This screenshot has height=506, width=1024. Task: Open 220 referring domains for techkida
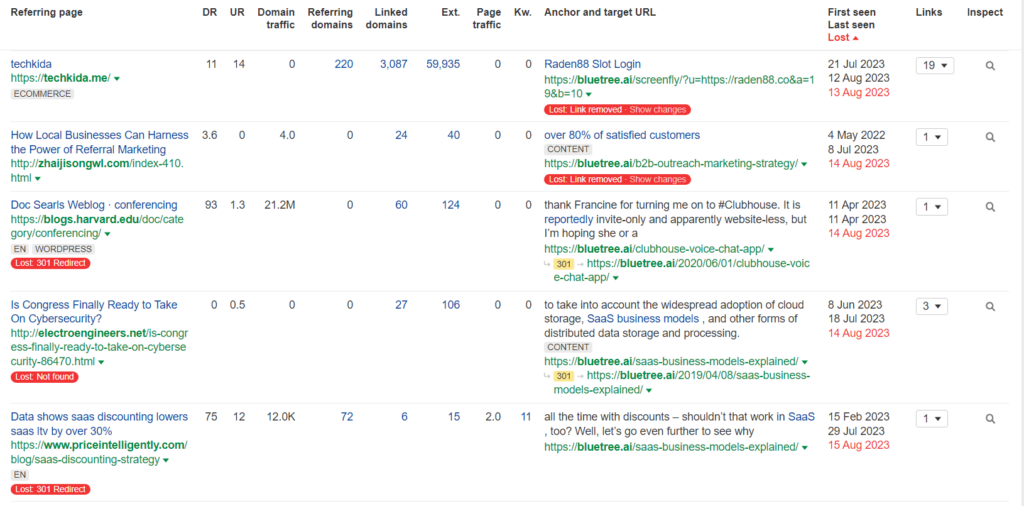344,64
